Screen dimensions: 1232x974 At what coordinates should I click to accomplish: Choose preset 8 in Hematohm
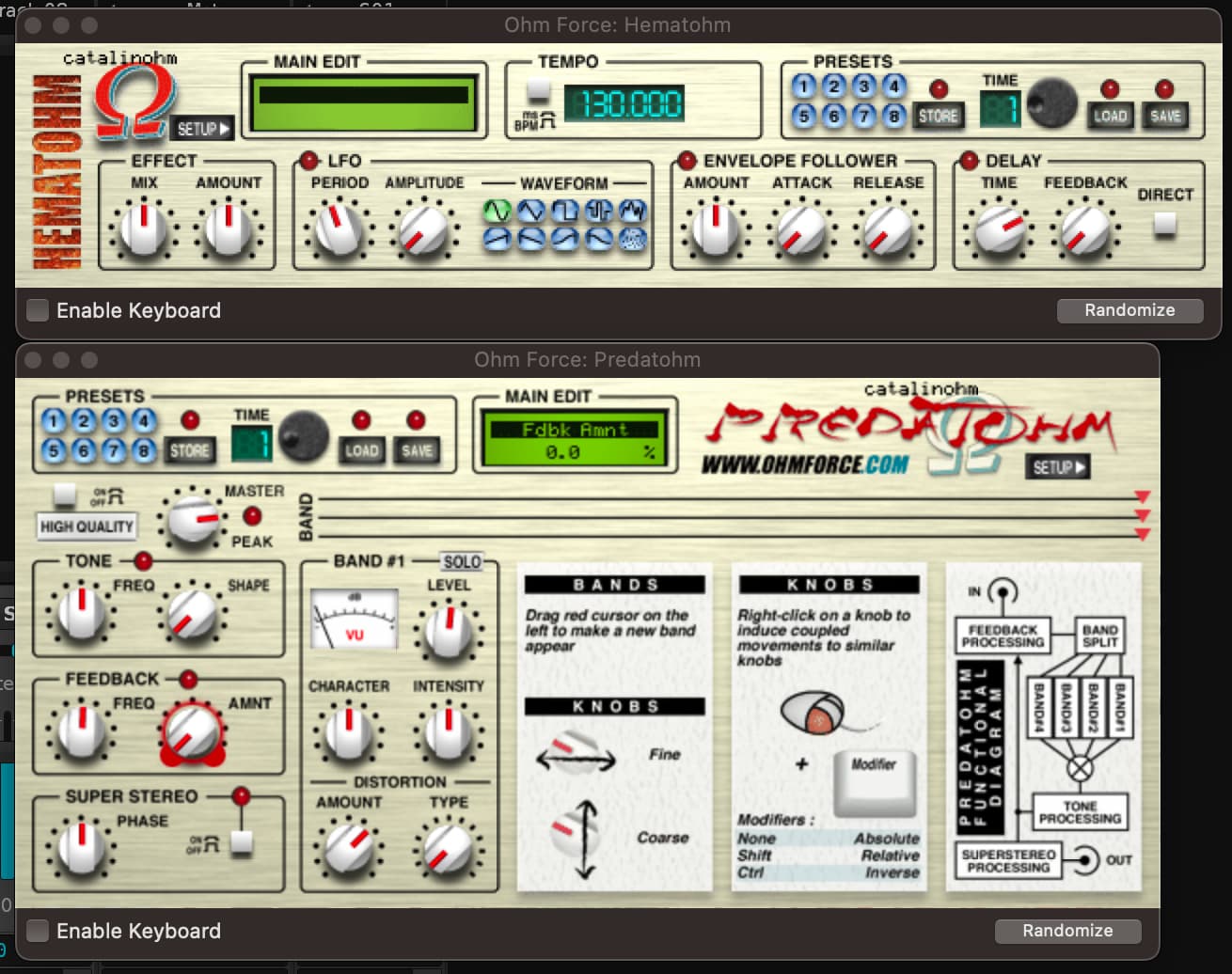pyautogui.click(x=893, y=116)
